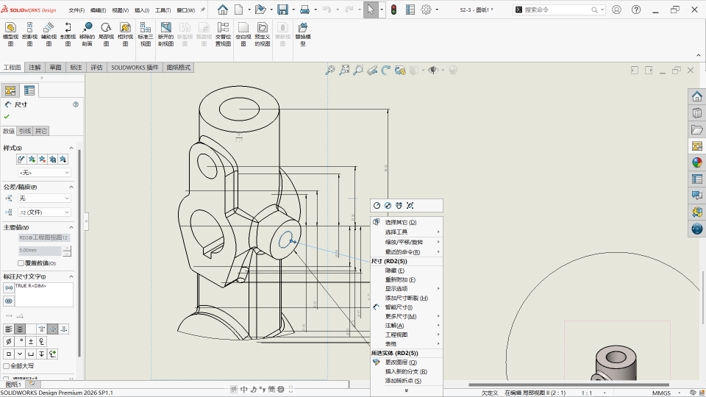Switch to the SOLIDWORKS 插件 tab
Image resolution: width=706 pixels, height=397 pixels.
tap(135, 68)
